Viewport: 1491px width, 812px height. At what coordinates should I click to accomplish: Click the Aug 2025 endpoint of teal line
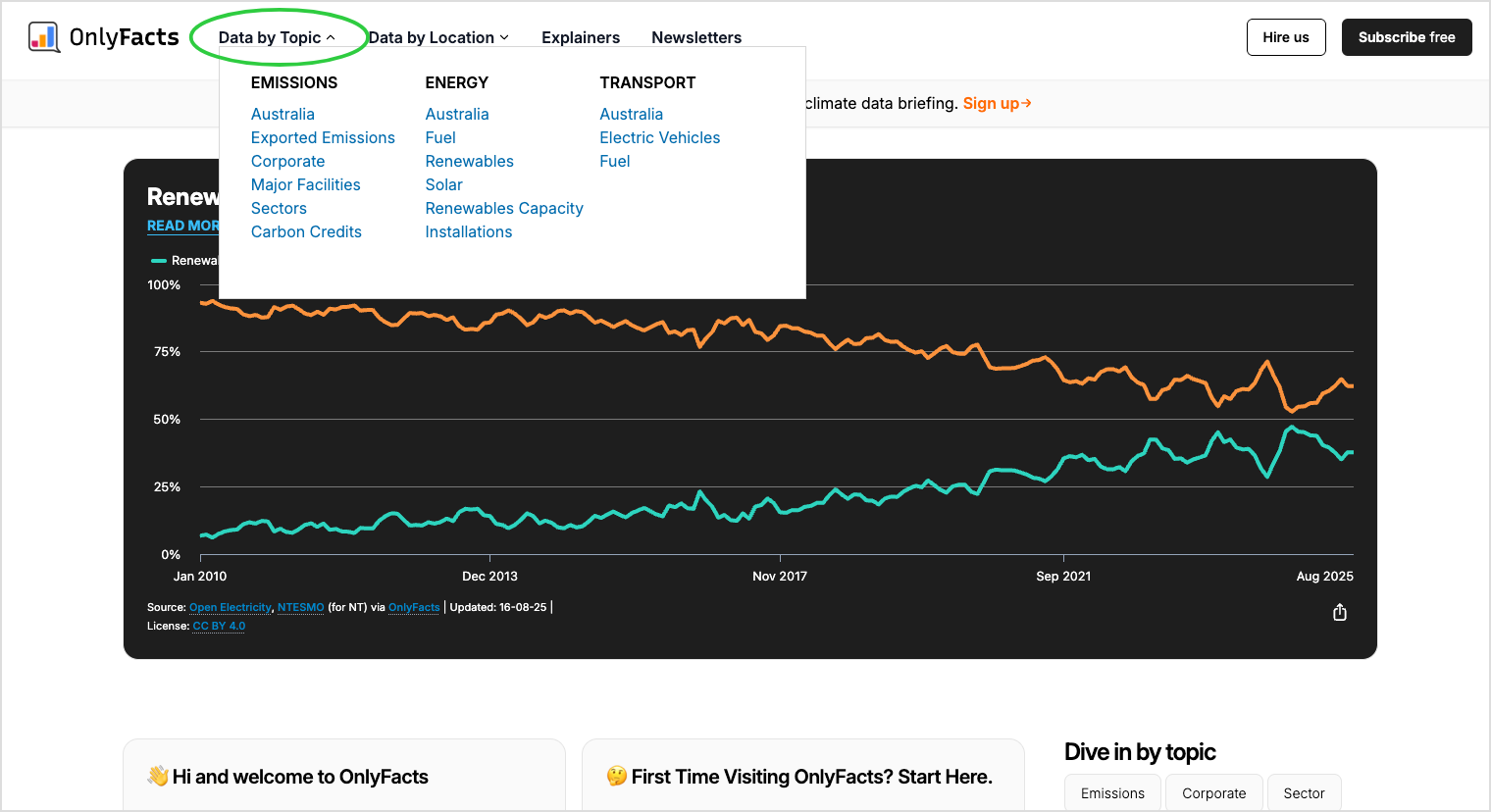[x=1352, y=452]
